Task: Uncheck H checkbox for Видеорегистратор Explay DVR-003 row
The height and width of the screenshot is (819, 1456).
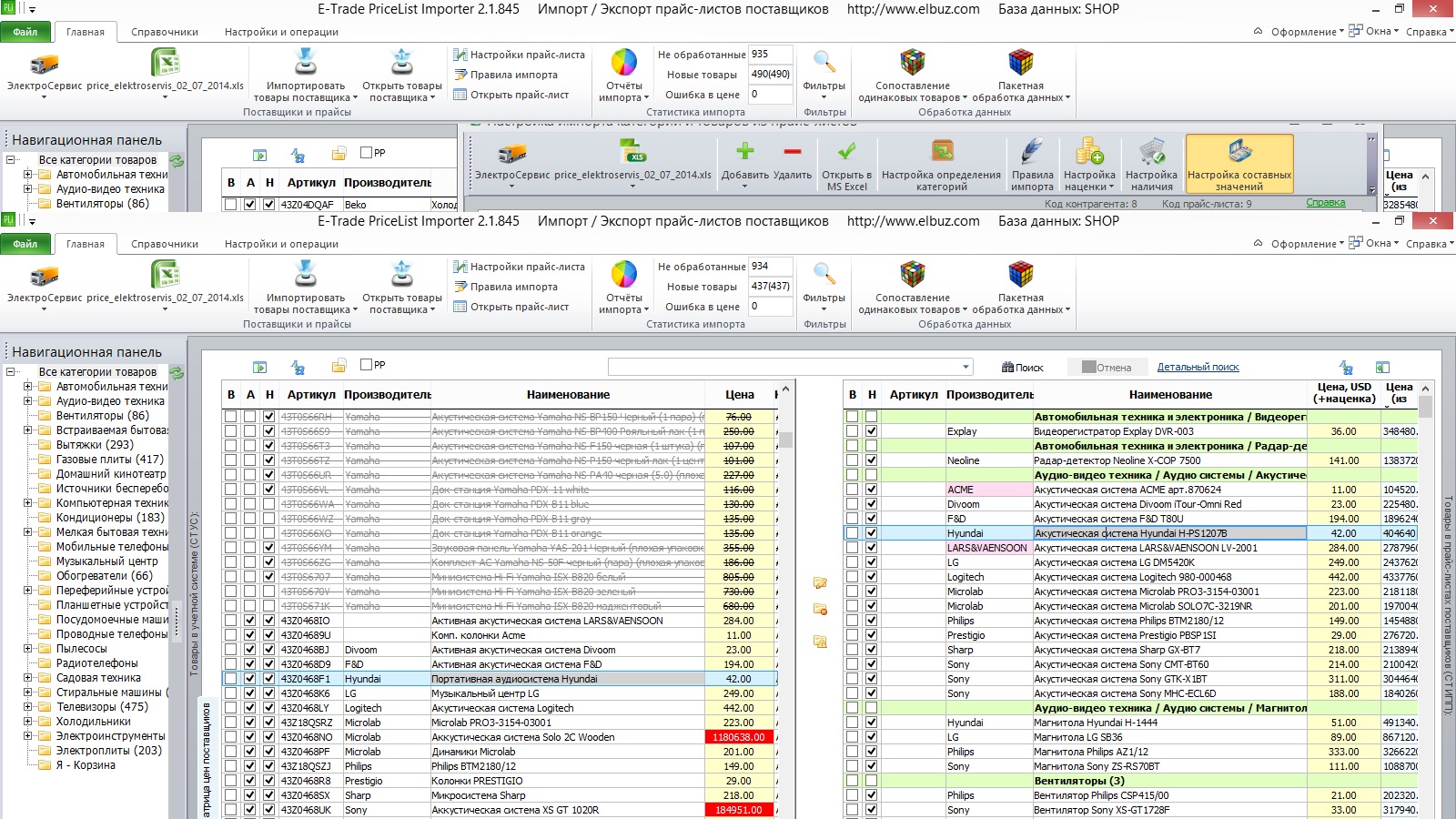Action: coord(871,431)
